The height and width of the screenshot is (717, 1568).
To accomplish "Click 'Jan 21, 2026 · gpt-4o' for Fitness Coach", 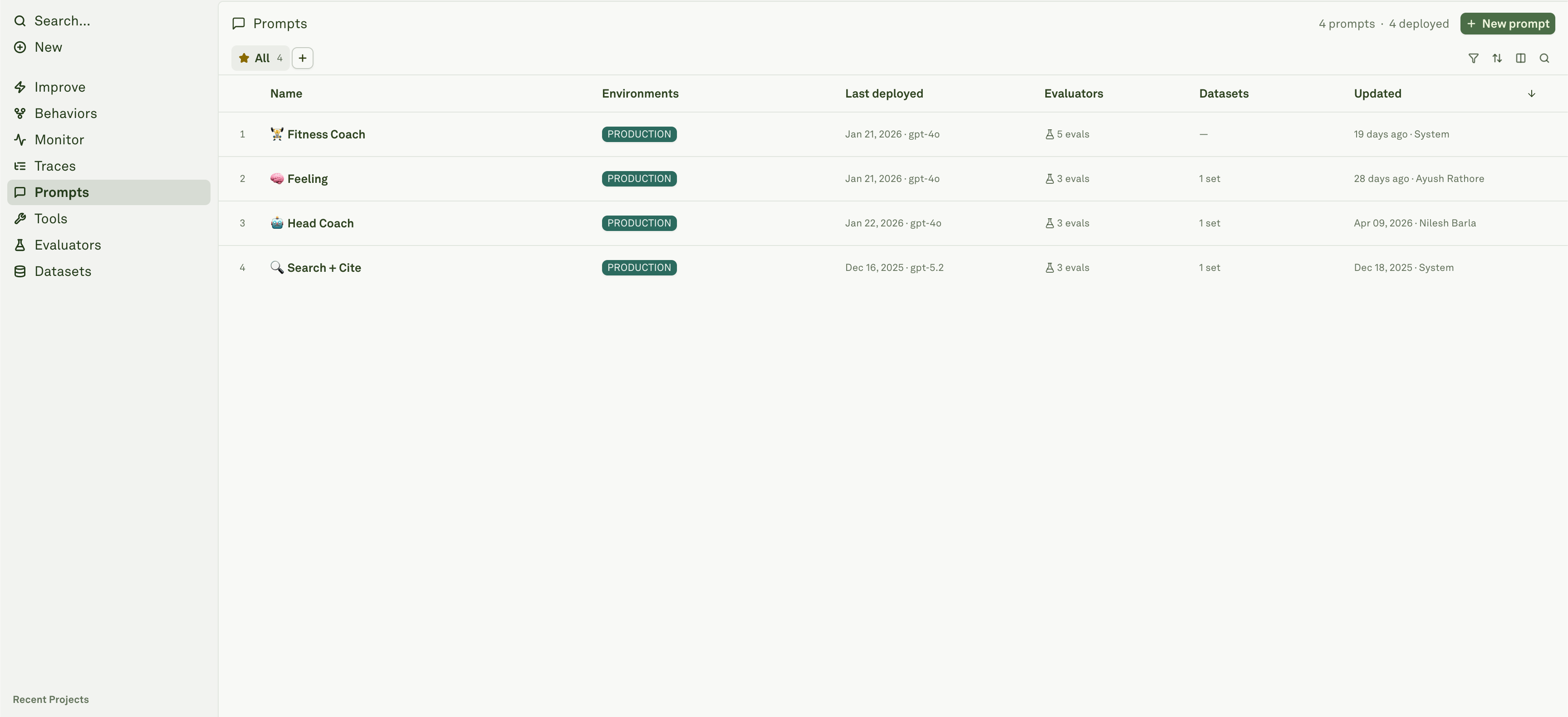I will (892, 134).
